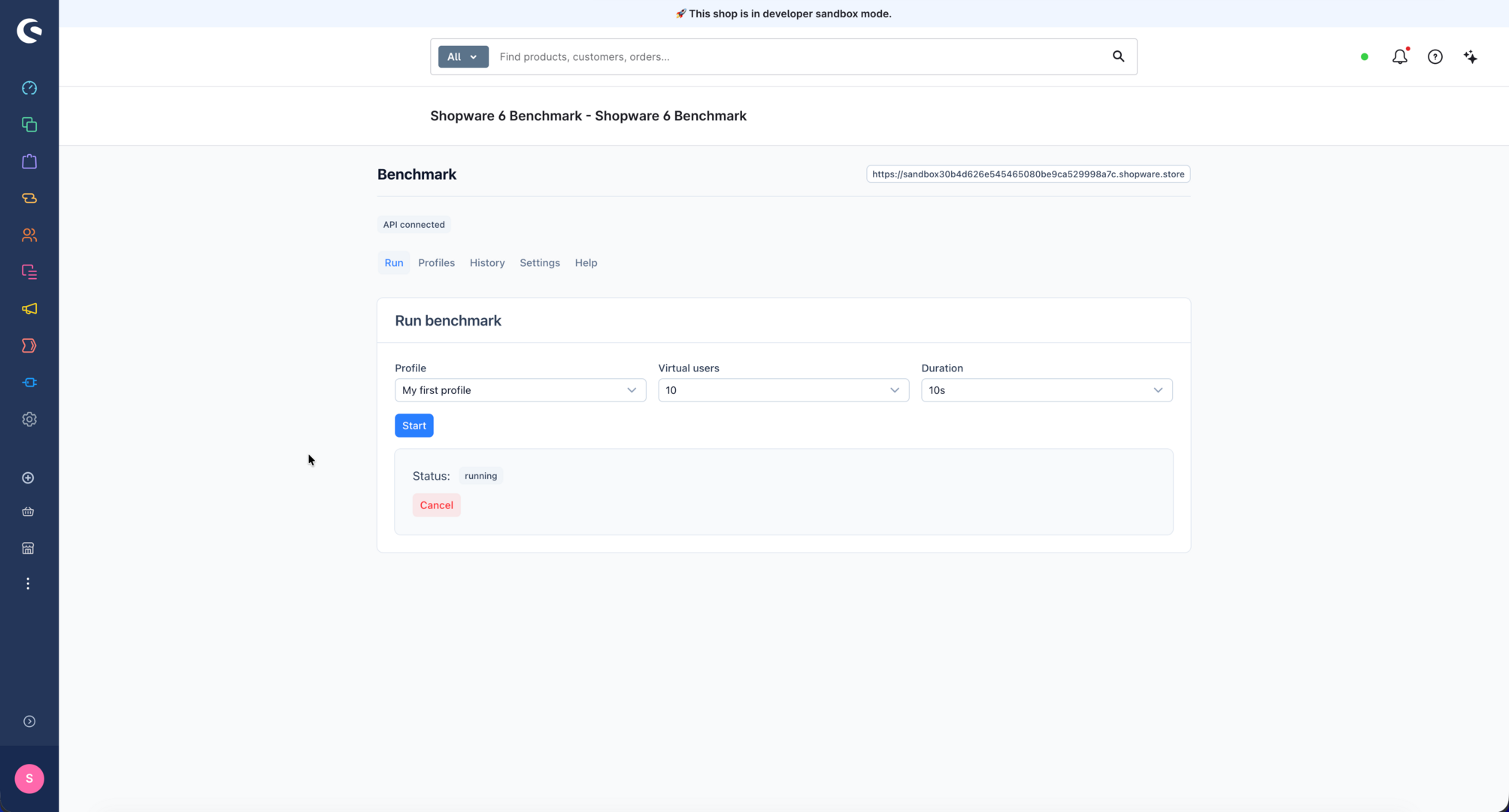Open the Catalogues sidebar icon
The height and width of the screenshot is (812, 1509).
[x=29, y=125]
